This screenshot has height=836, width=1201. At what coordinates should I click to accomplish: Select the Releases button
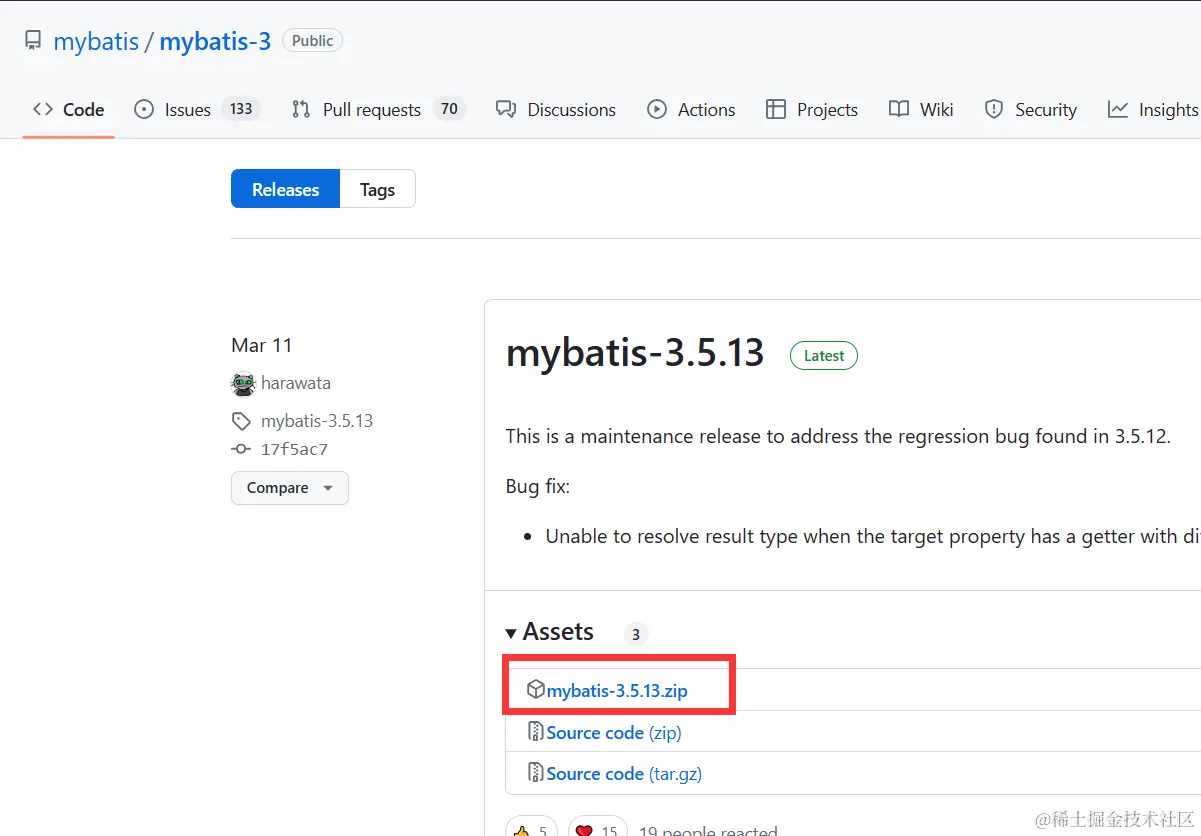pos(285,189)
